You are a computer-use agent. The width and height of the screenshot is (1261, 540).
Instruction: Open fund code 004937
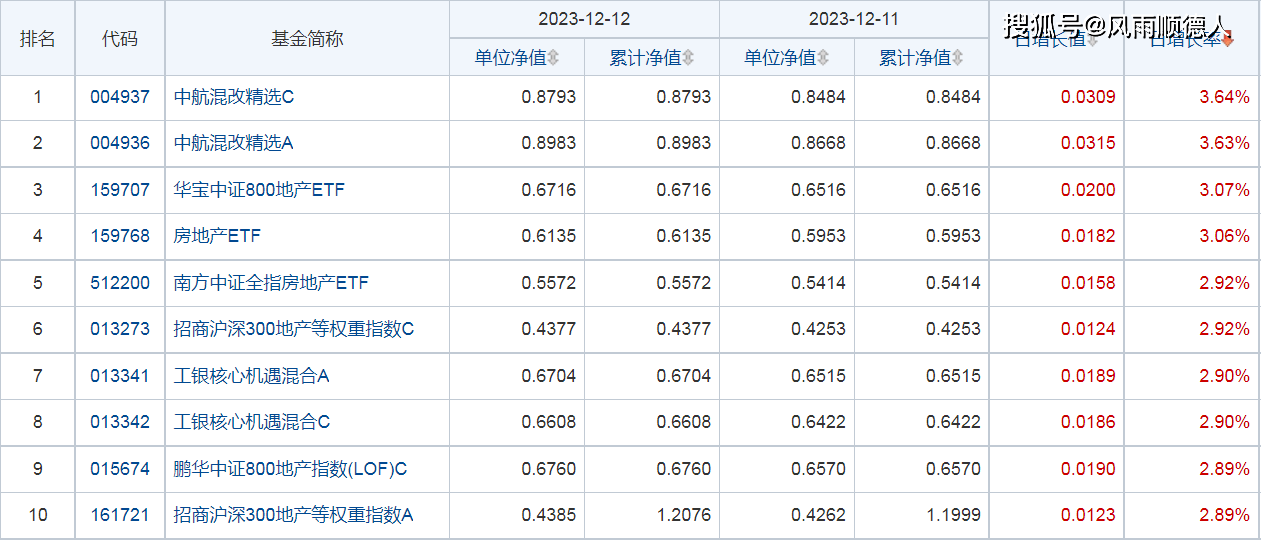(x=120, y=97)
